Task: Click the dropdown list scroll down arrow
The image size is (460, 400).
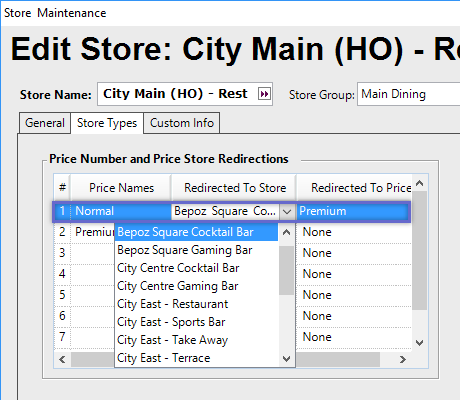Action: click(x=286, y=359)
